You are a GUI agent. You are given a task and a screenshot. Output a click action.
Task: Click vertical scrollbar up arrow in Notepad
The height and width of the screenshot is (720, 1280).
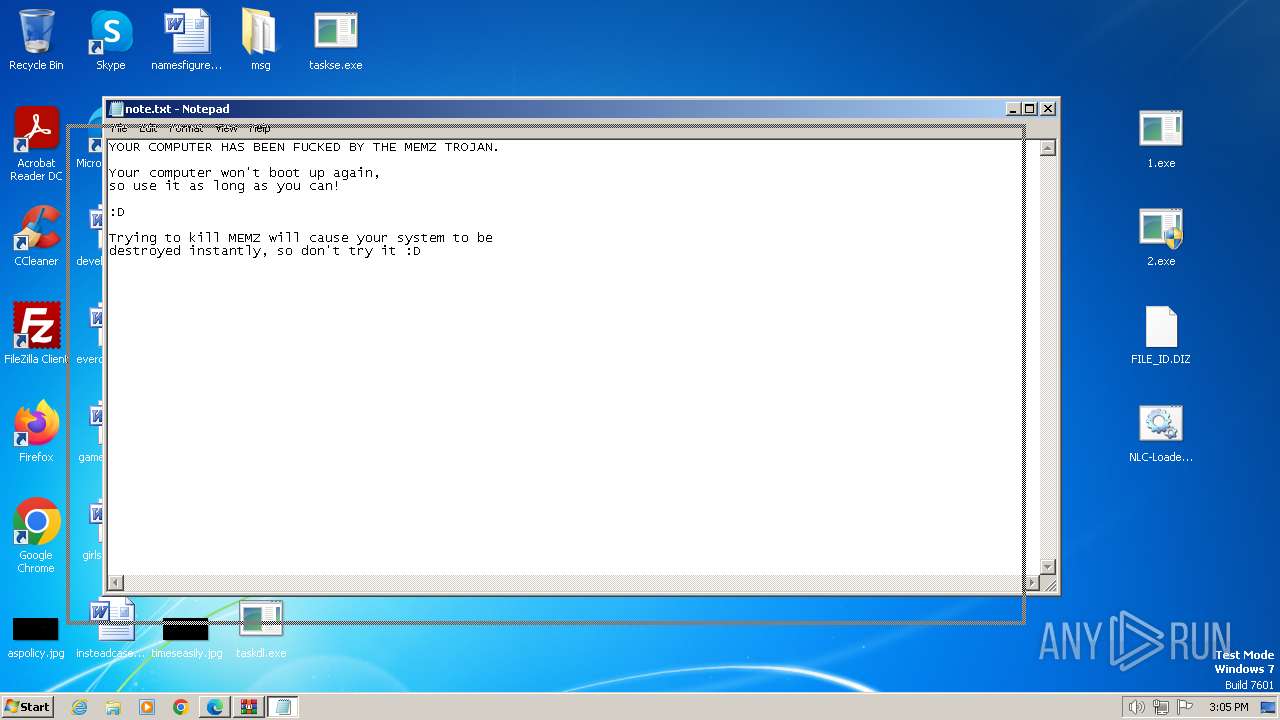(x=1047, y=148)
